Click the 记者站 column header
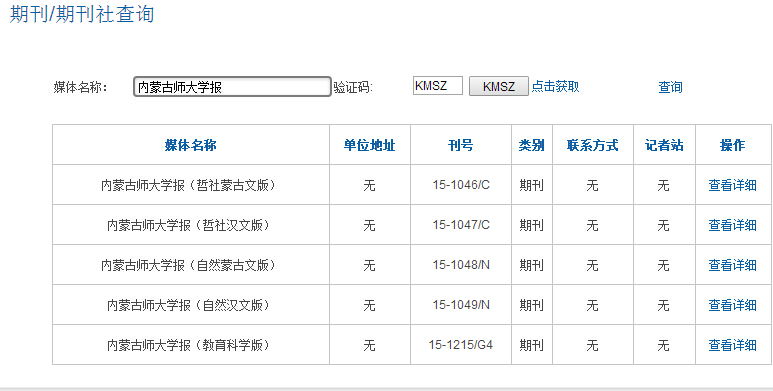This screenshot has width=773, height=391. [664, 145]
